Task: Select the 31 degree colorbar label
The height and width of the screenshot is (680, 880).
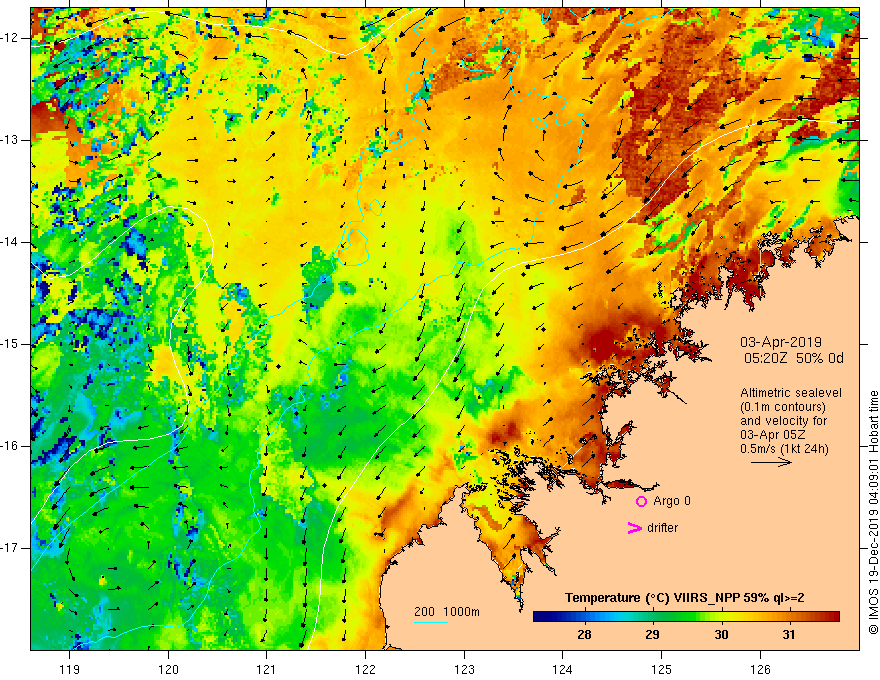Action: pyautogui.click(x=789, y=635)
